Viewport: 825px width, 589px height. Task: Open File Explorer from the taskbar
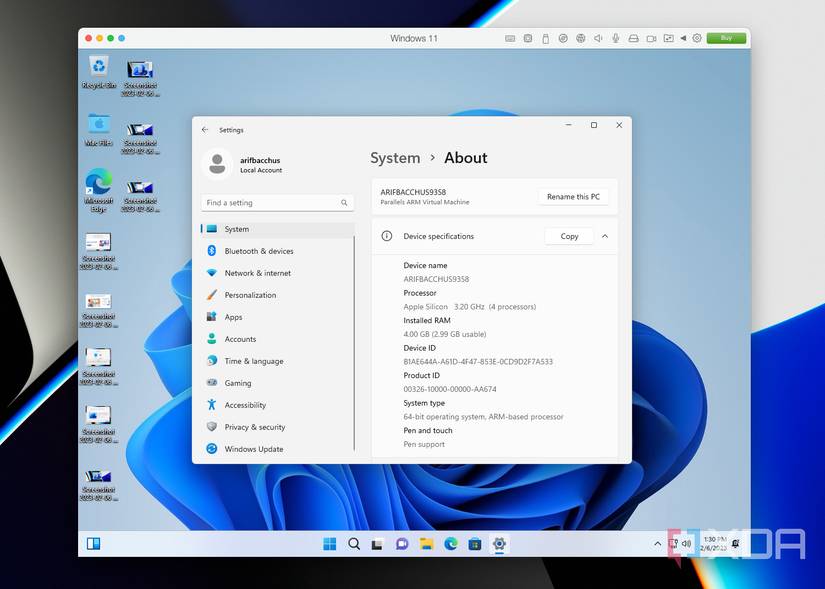click(x=426, y=544)
